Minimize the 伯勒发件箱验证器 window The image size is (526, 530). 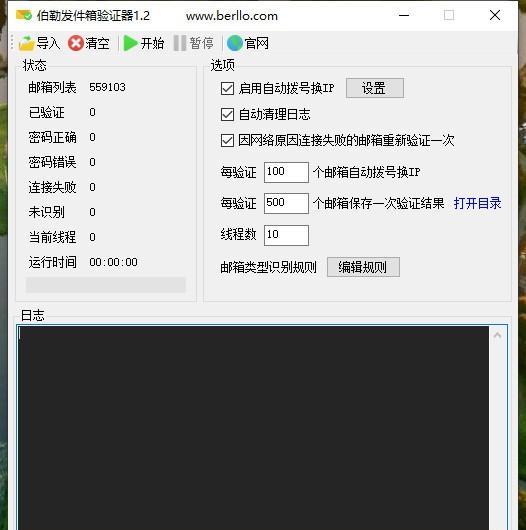click(404, 15)
